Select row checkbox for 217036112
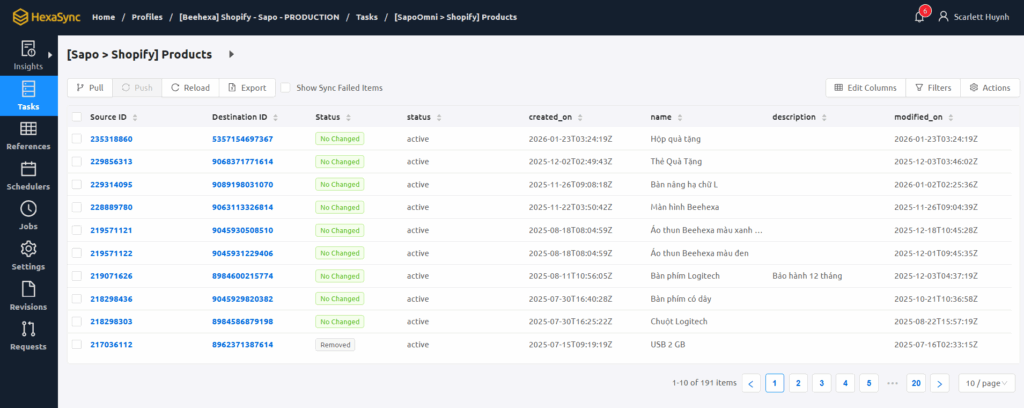 (x=77, y=345)
